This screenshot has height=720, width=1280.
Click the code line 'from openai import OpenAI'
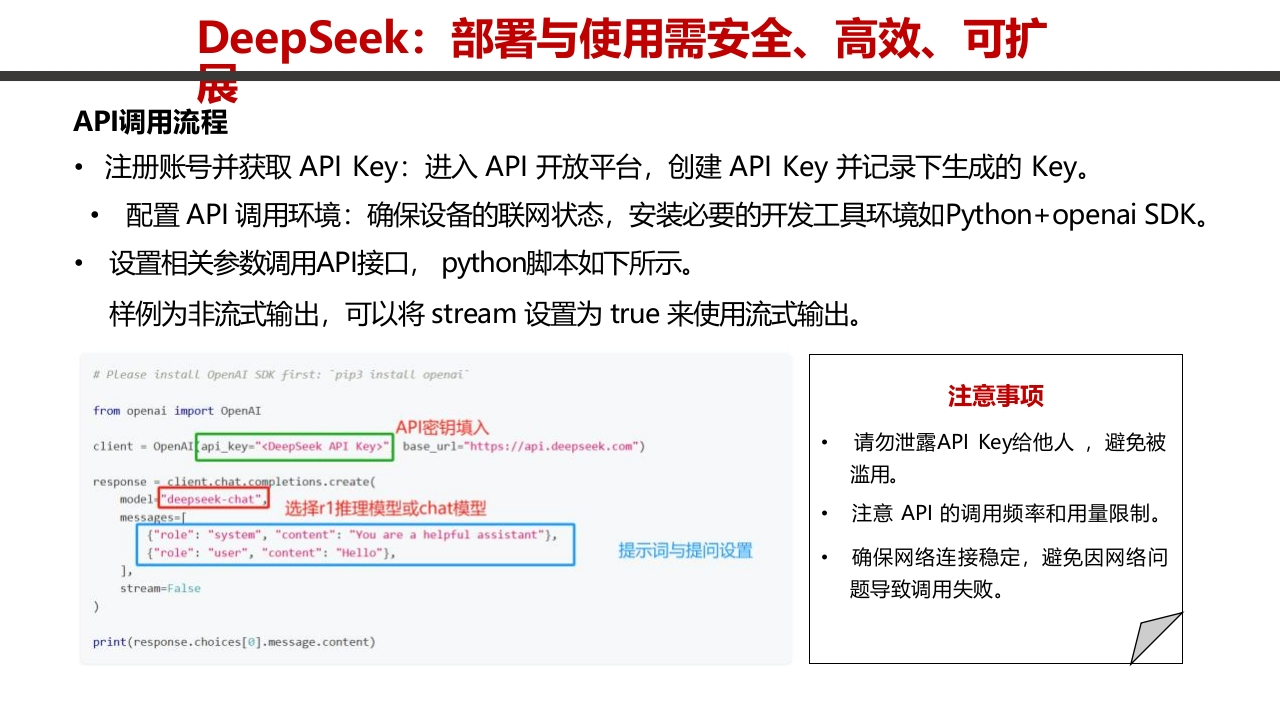click(x=177, y=410)
